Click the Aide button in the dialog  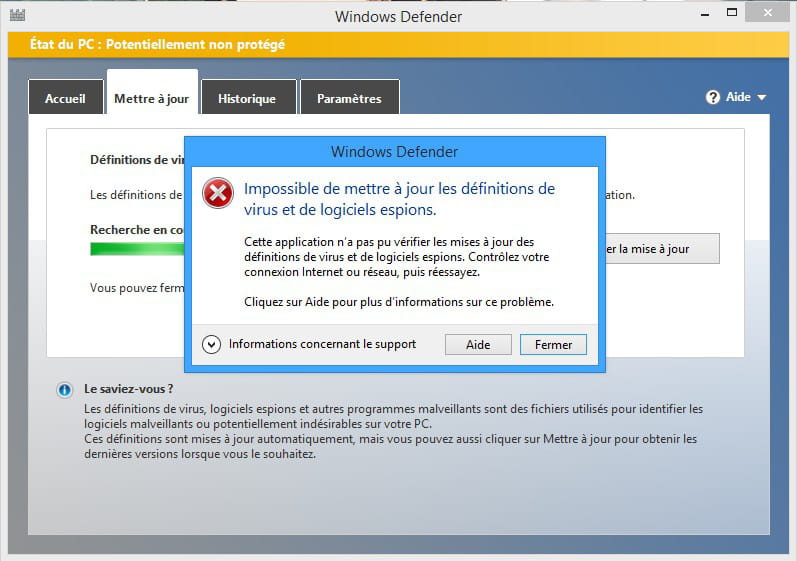[x=478, y=345]
